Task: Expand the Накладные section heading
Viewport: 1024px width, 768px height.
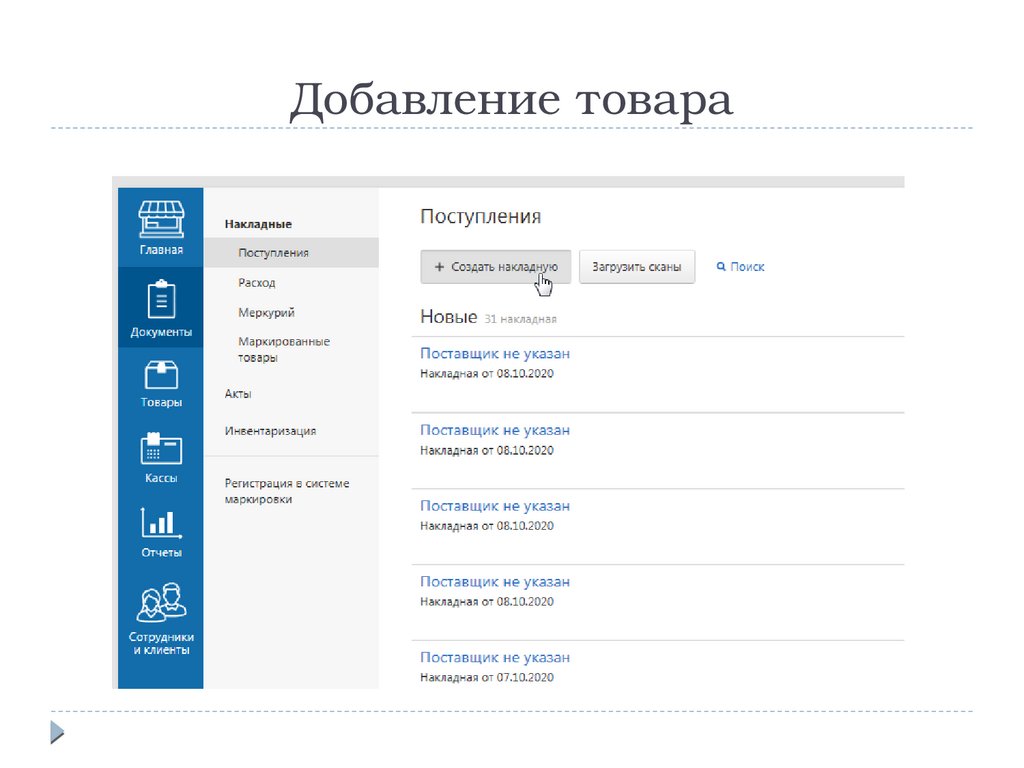Action: pos(258,225)
